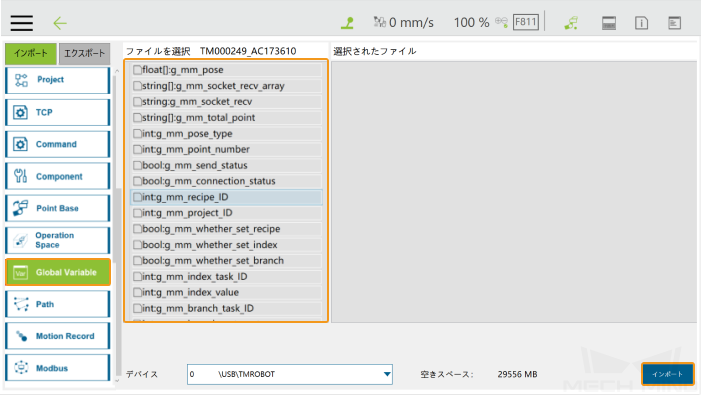Screen dimensions: 701x396
Task: Check bool:g_mm_whether_set_recipe checkbox
Action: point(137,229)
